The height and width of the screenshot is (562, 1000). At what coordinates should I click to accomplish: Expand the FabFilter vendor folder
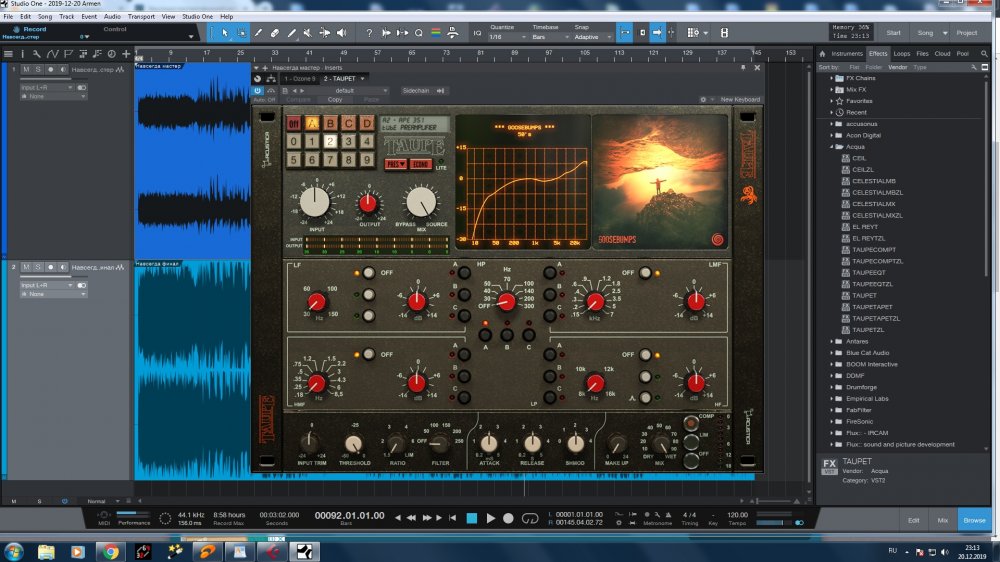832,410
